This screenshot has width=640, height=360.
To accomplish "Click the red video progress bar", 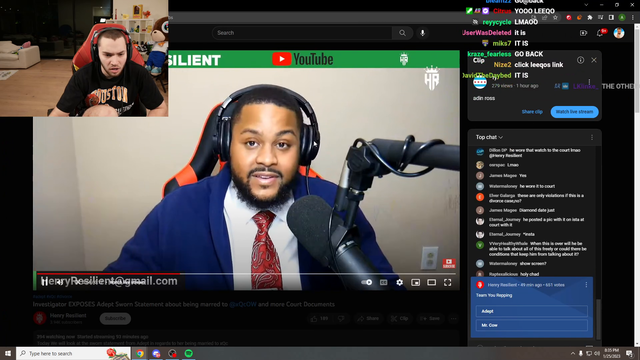I will click(108, 273).
